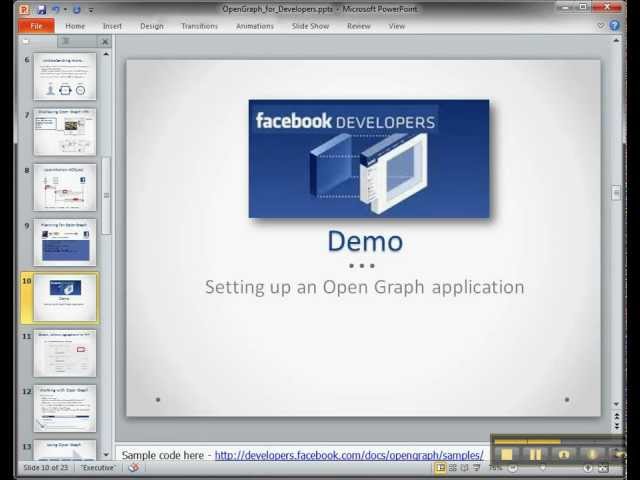Select slide 12 thumbnail
640x480 pixels.
(65, 409)
